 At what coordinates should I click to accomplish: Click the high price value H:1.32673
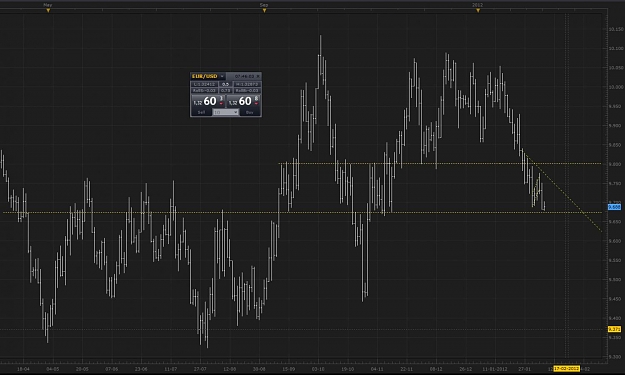click(x=247, y=84)
